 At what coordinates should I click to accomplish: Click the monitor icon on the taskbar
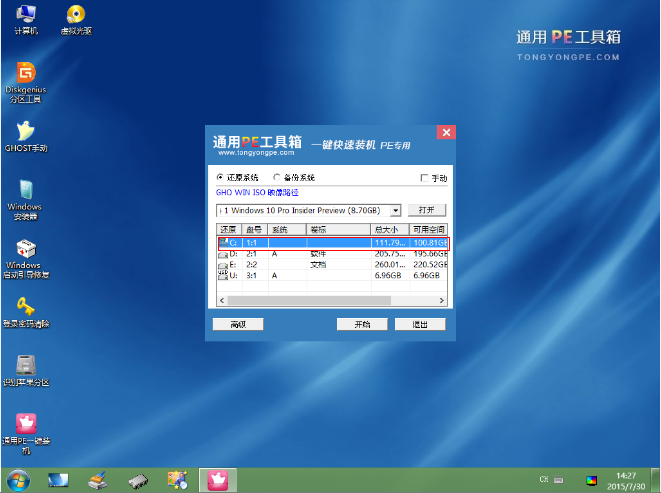tap(58, 480)
